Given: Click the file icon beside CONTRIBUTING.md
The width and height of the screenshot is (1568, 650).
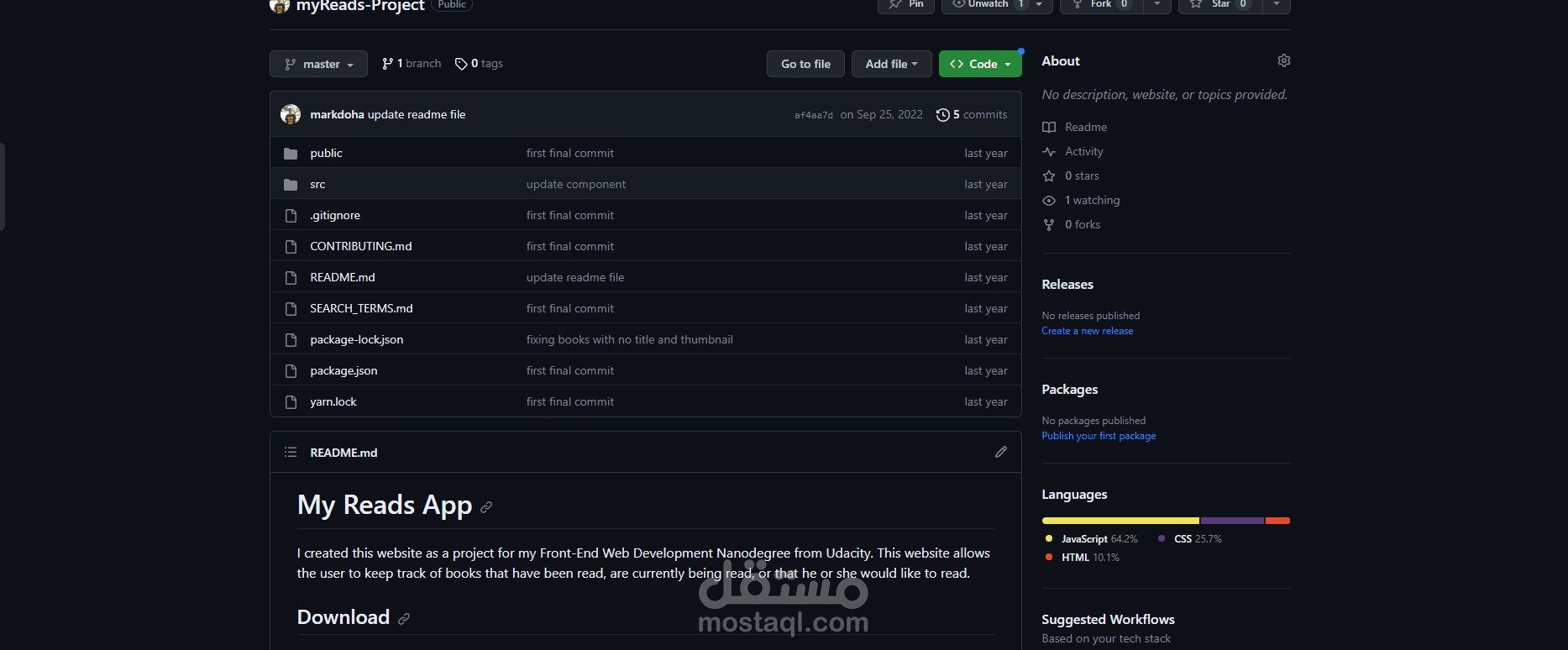Looking at the screenshot, I should pyautogui.click(x=291, y=247).
